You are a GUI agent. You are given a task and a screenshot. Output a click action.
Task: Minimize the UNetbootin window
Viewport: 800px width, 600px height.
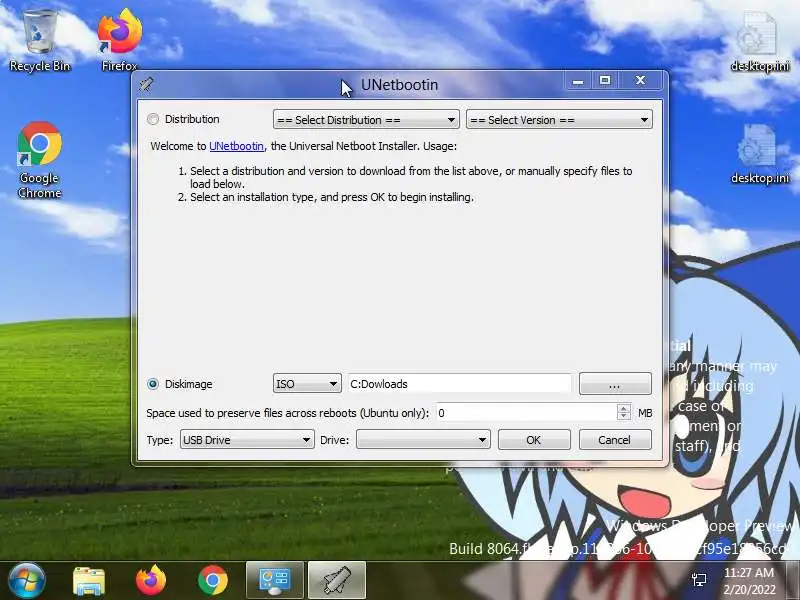click(x=578, y=81)
